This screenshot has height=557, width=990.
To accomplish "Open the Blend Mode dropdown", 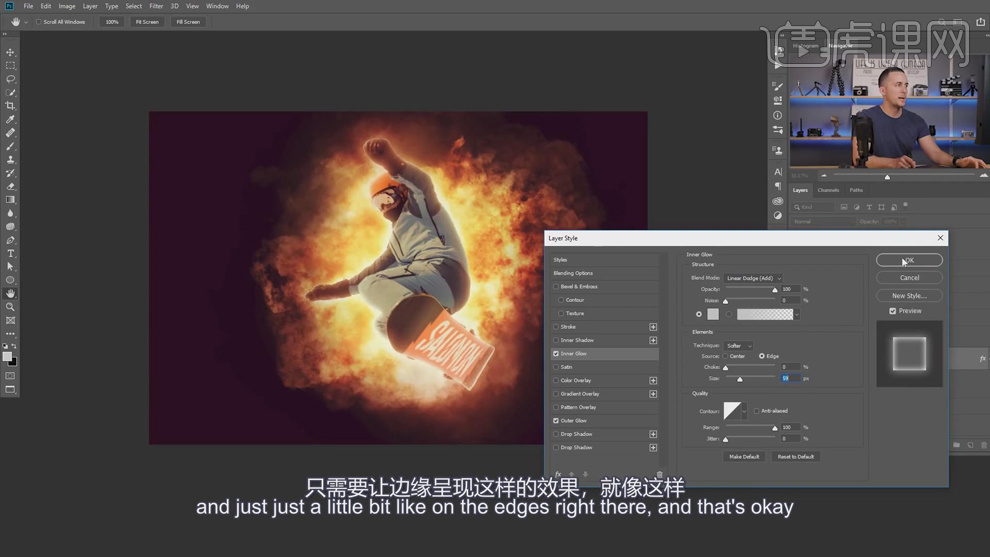I will click(x=753, y=278).
